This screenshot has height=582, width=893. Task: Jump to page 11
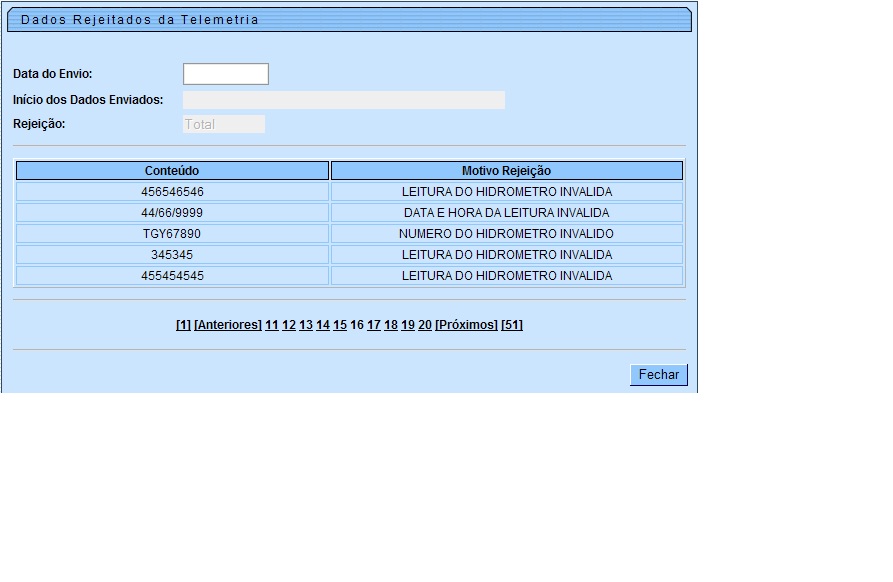[271, 325]
